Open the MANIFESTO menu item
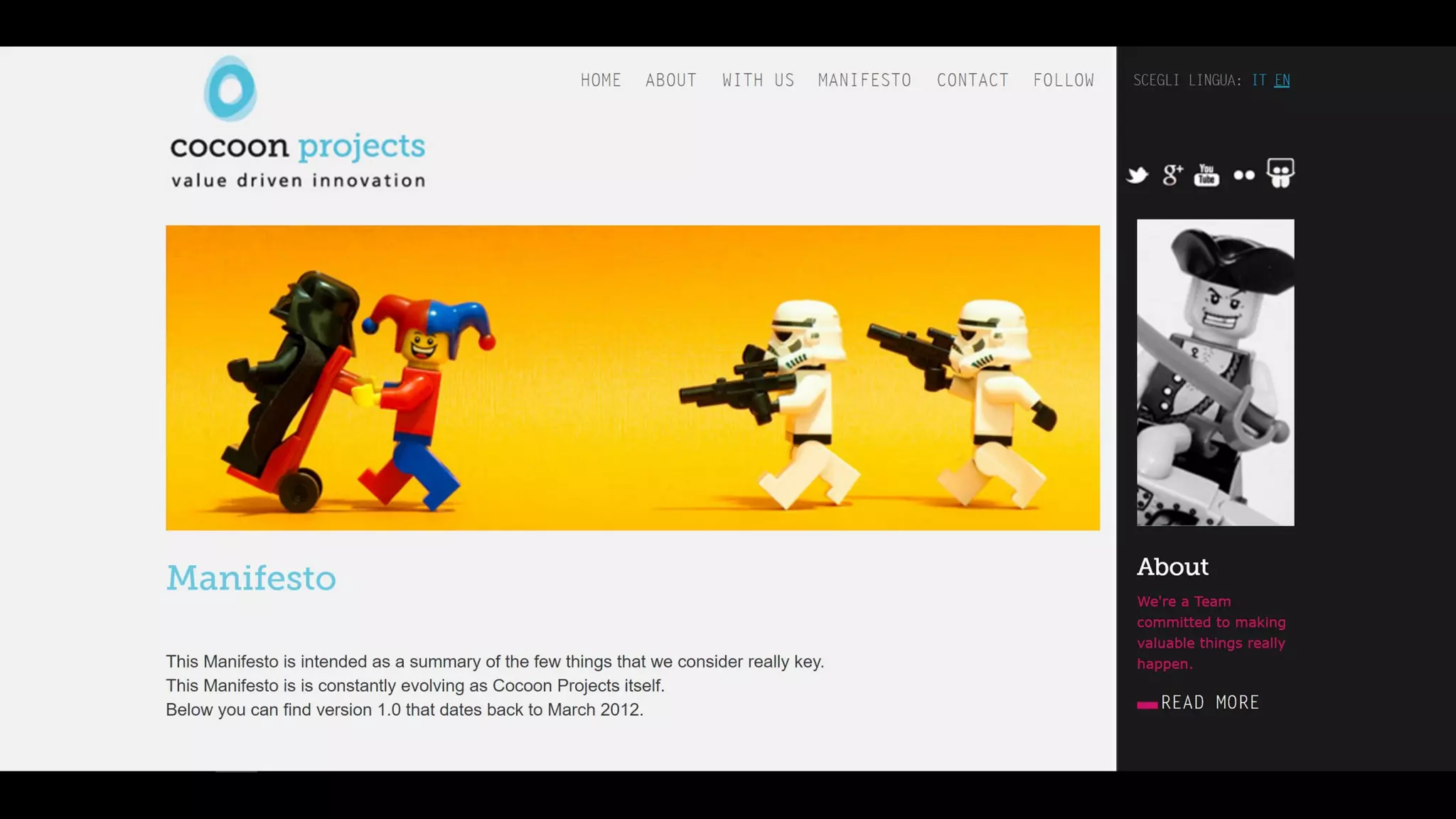 click(x=864, y=80)
